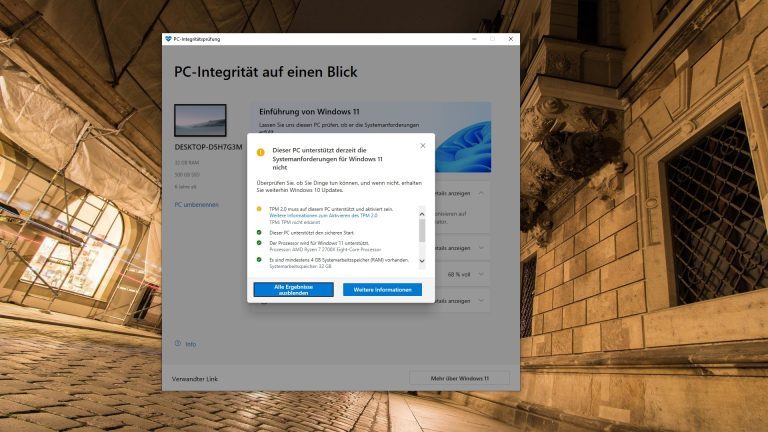Click green checkmark next to Systemarbeitsspeicher result
Viewport: 768px width, 432px height.
(x=259, y=260)
